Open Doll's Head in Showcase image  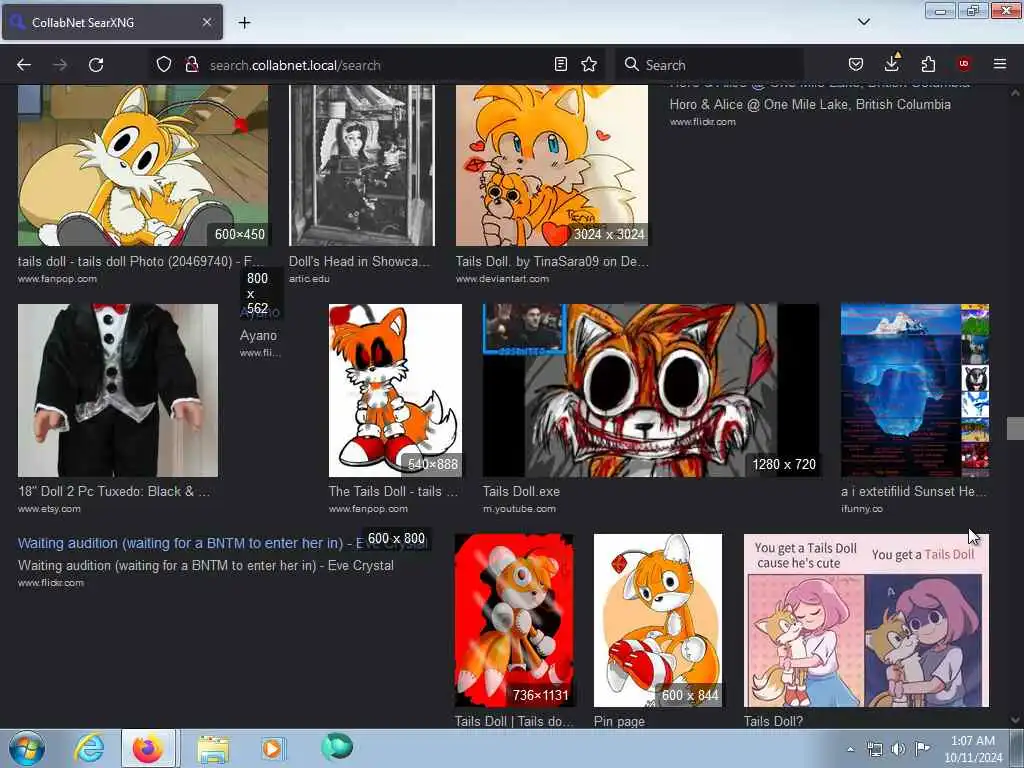pos(362,165)
